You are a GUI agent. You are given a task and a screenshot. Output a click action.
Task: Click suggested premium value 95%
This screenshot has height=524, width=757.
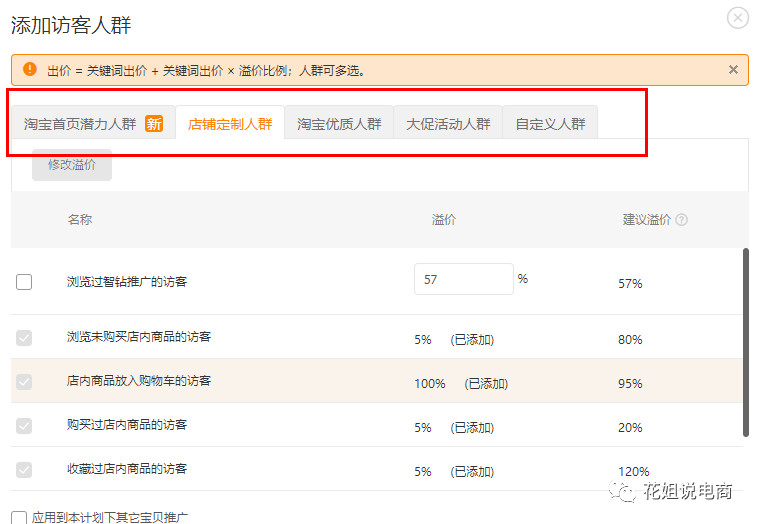630,383
